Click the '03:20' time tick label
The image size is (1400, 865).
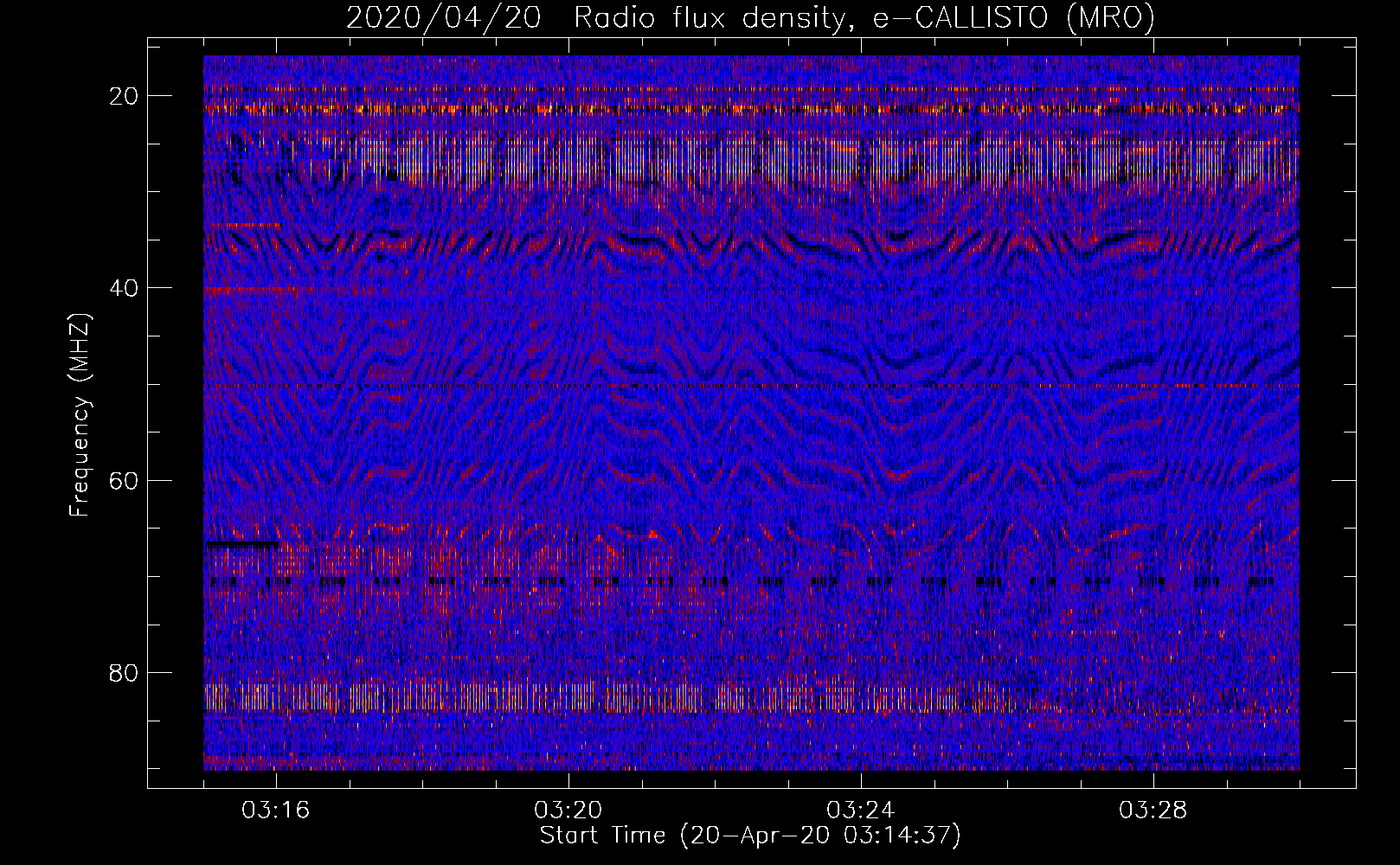[x=568, y=811]
